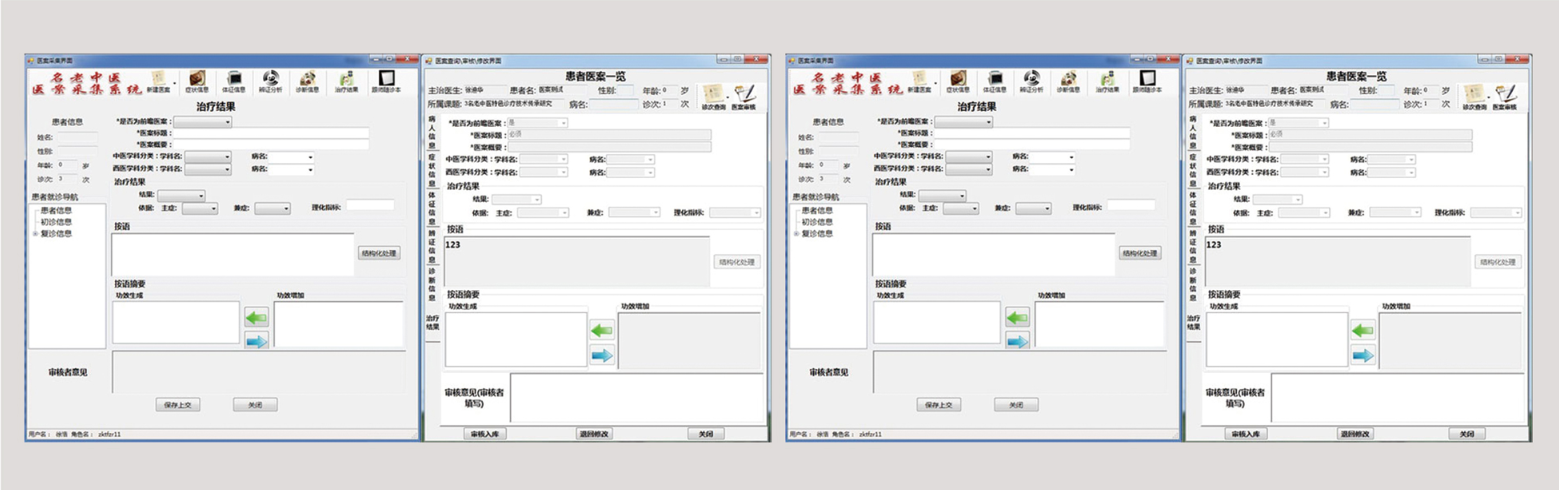Click 新建医案 icon in leftmost window toolbar

tap(160, 80)
